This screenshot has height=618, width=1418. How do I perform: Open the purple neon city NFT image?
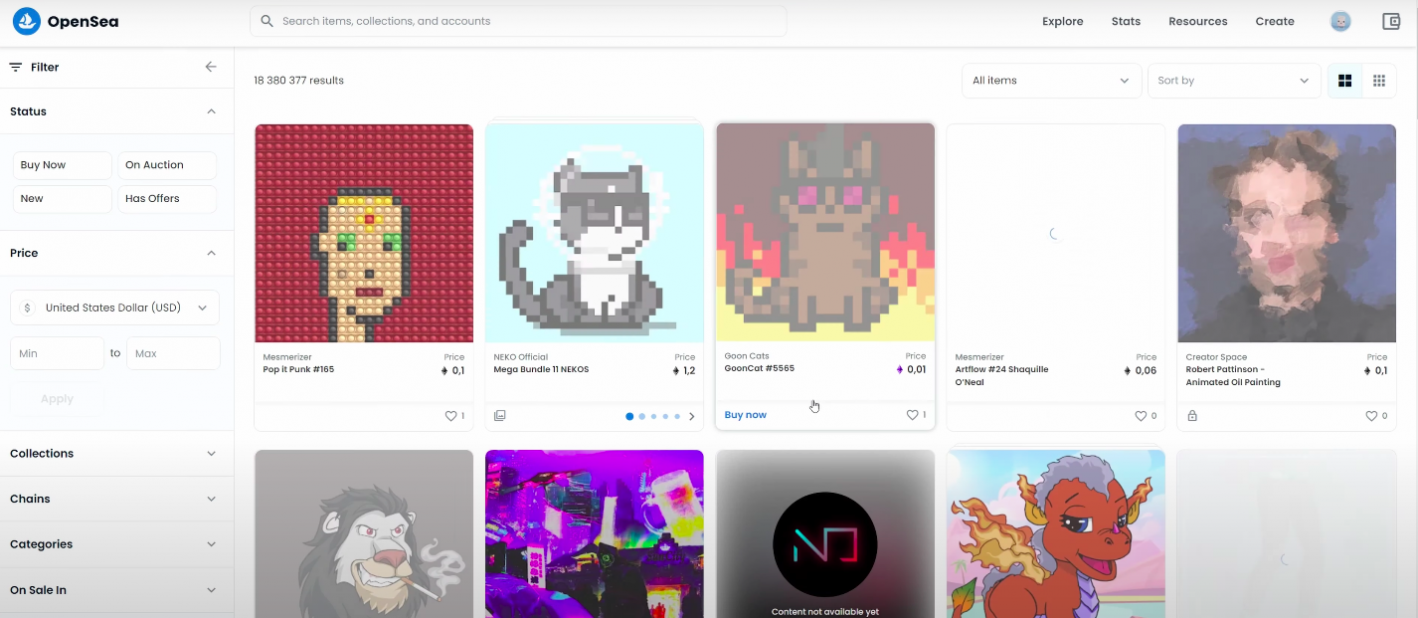tap(595, 534)
